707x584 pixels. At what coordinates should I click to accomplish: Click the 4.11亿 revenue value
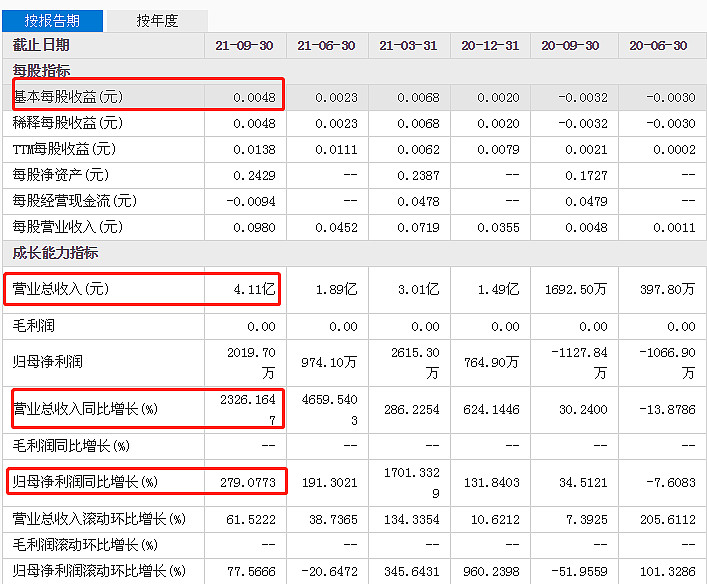click(x=254, y=289)
